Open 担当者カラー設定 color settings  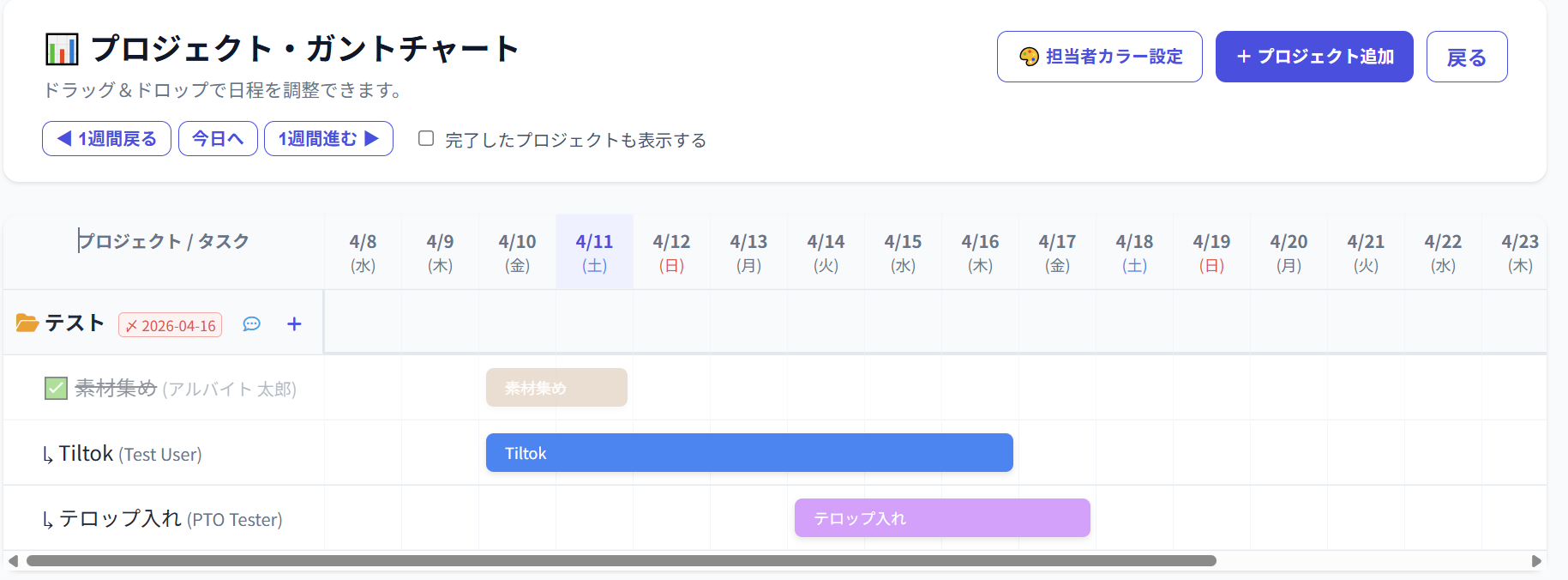point(1099,57)
